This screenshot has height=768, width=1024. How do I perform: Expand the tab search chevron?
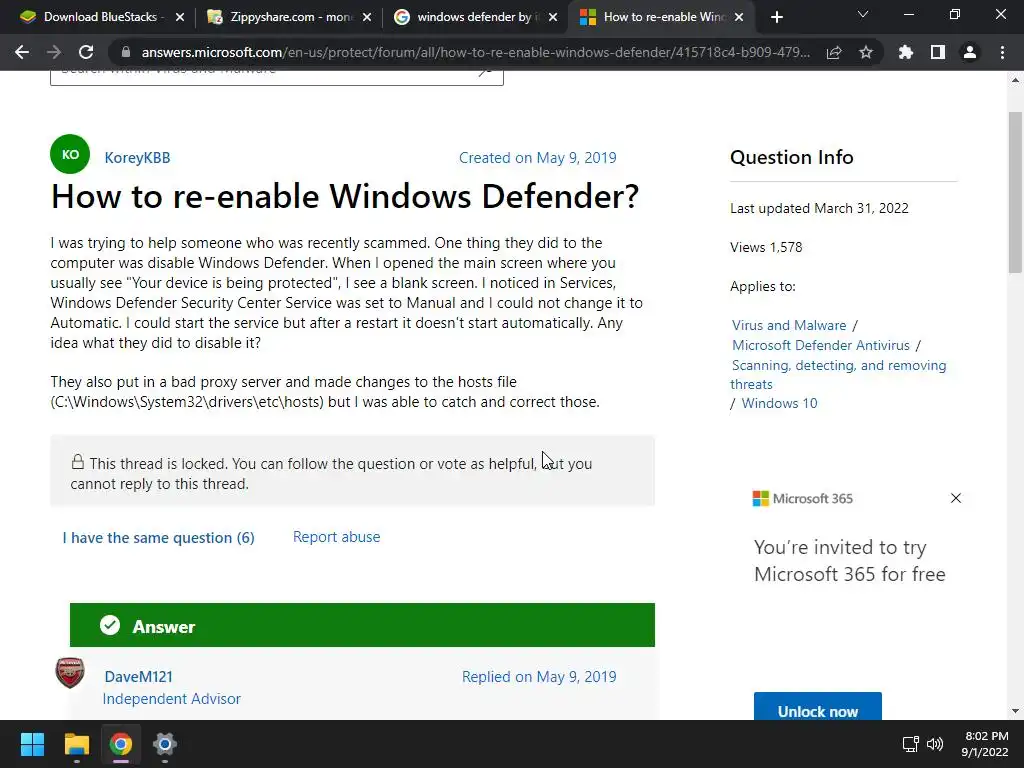click(863, 14)
